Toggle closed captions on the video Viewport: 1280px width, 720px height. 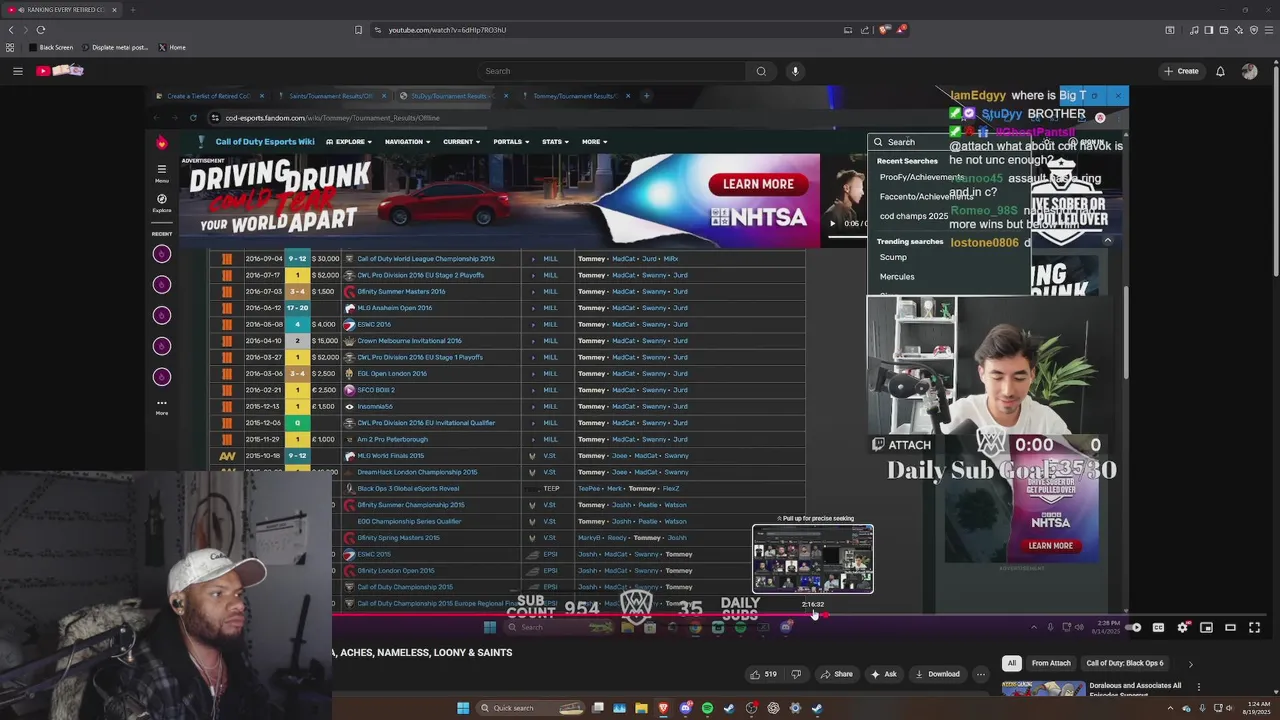[x=1158, y=627]
